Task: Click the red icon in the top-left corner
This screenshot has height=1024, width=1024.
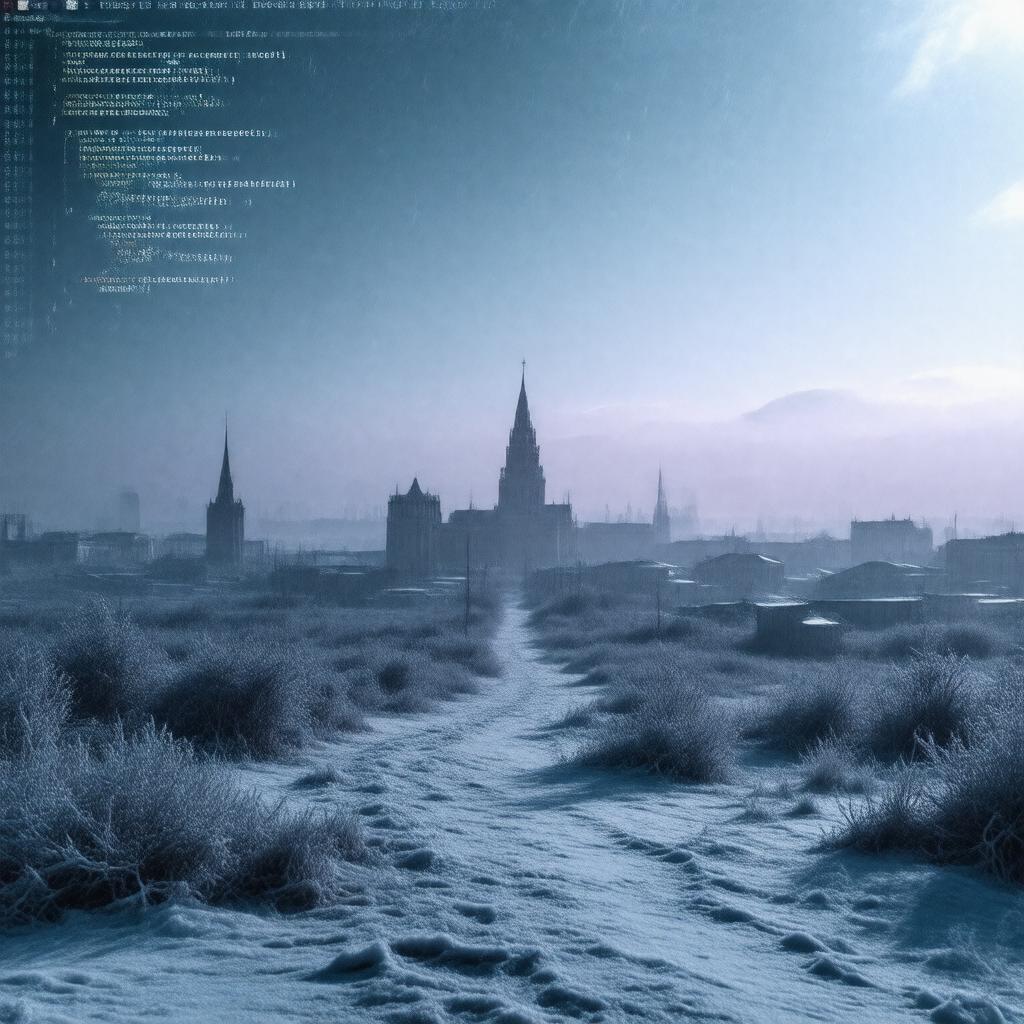Action: tap(5, 5)
